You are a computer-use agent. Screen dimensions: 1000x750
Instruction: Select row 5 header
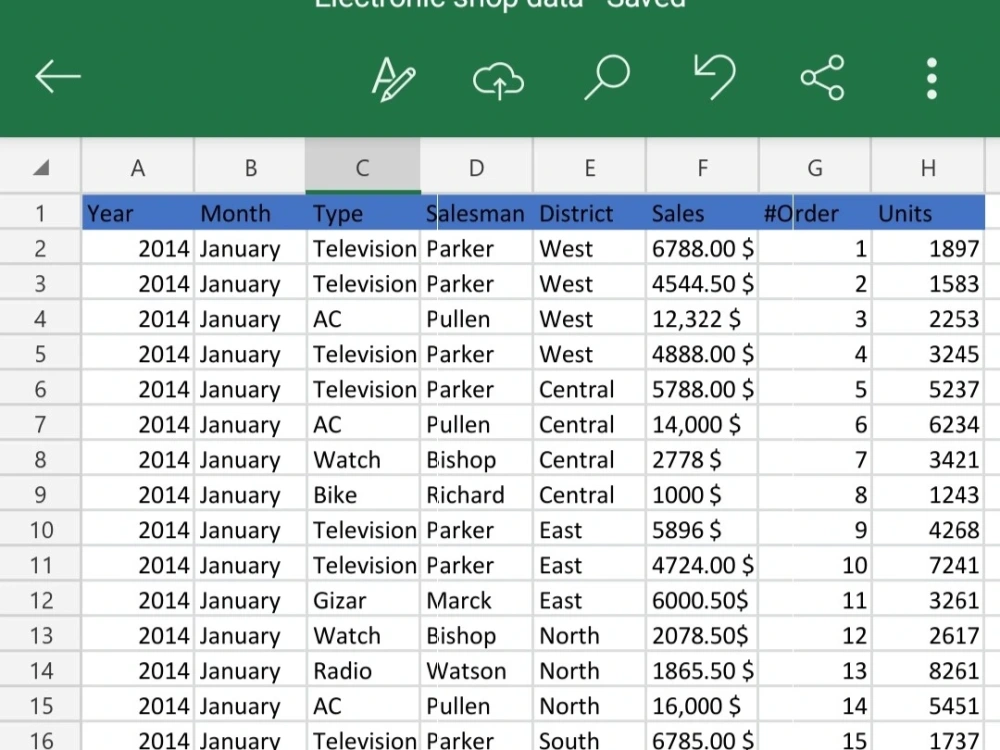(40, 353)
